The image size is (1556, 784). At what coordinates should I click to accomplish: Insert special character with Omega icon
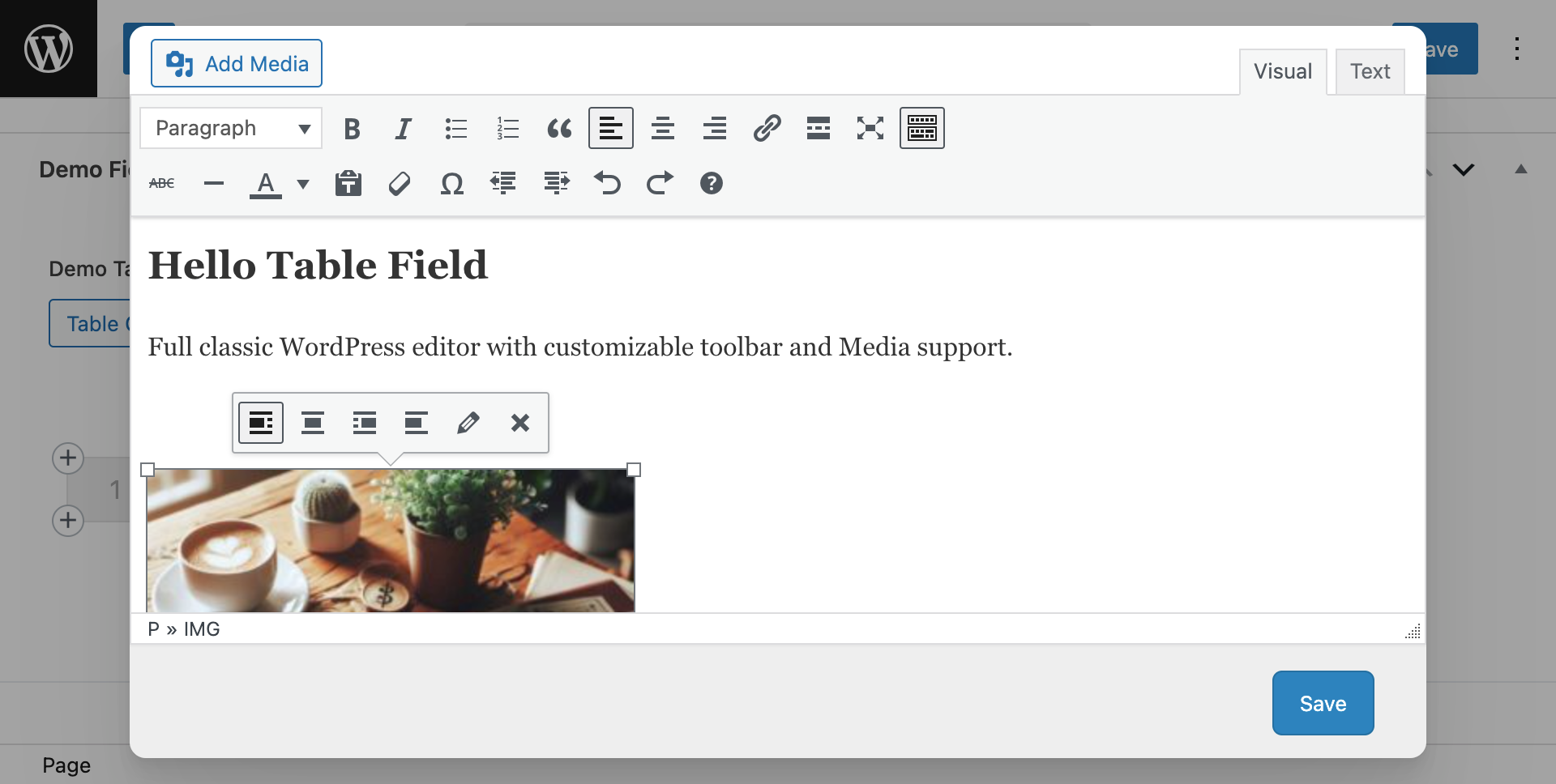451,184
